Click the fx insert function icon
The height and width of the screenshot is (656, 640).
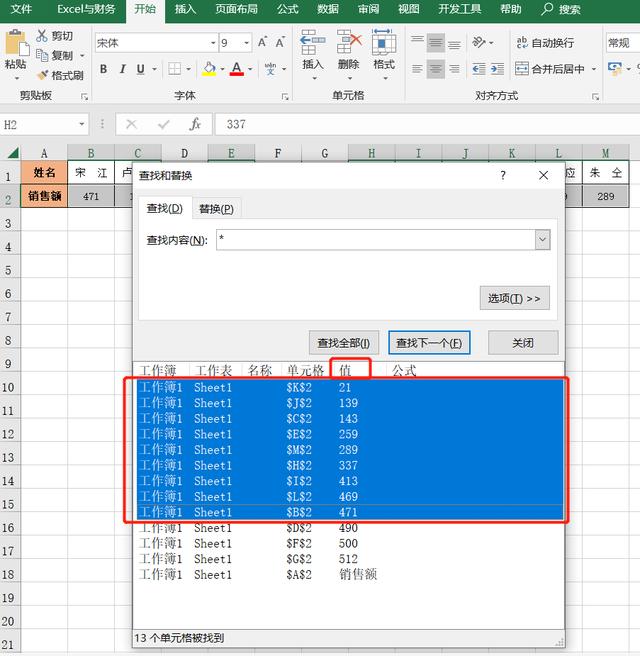point(195,124)
